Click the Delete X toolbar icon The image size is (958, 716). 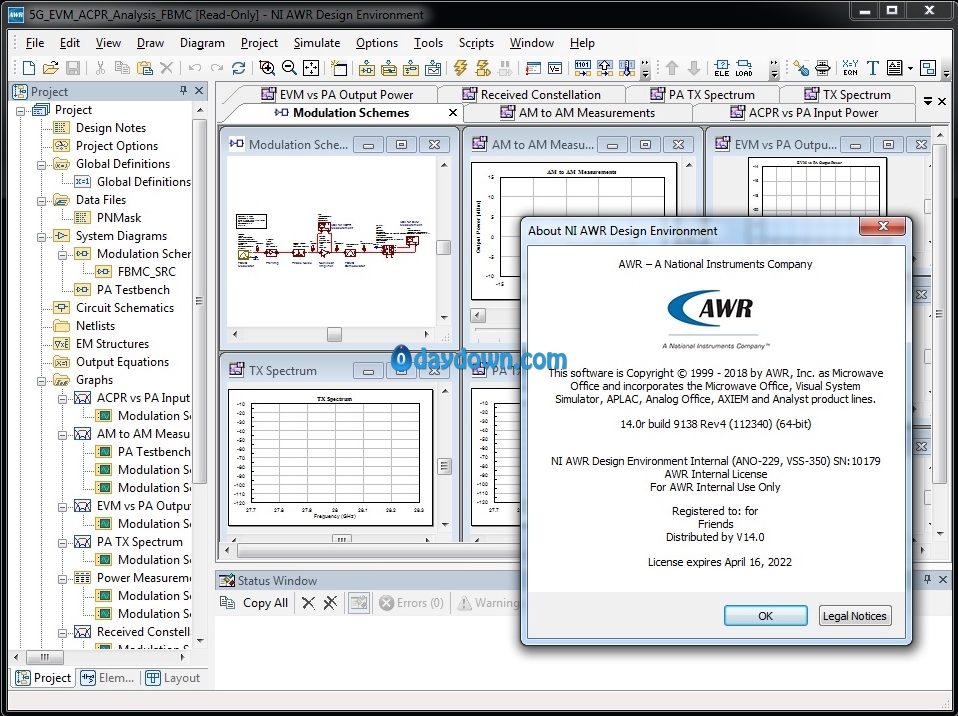tap(166, 68)
